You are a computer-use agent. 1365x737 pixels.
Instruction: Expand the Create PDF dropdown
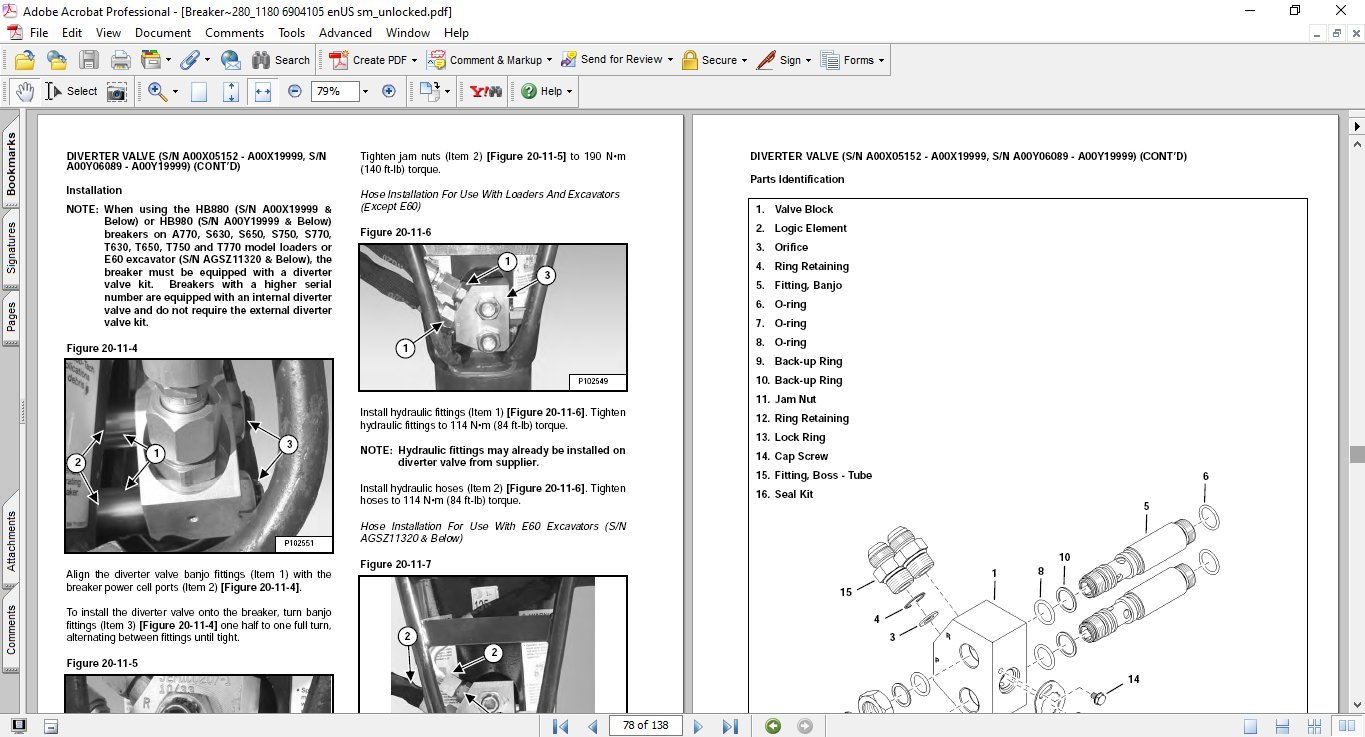[x=415, y=60]
